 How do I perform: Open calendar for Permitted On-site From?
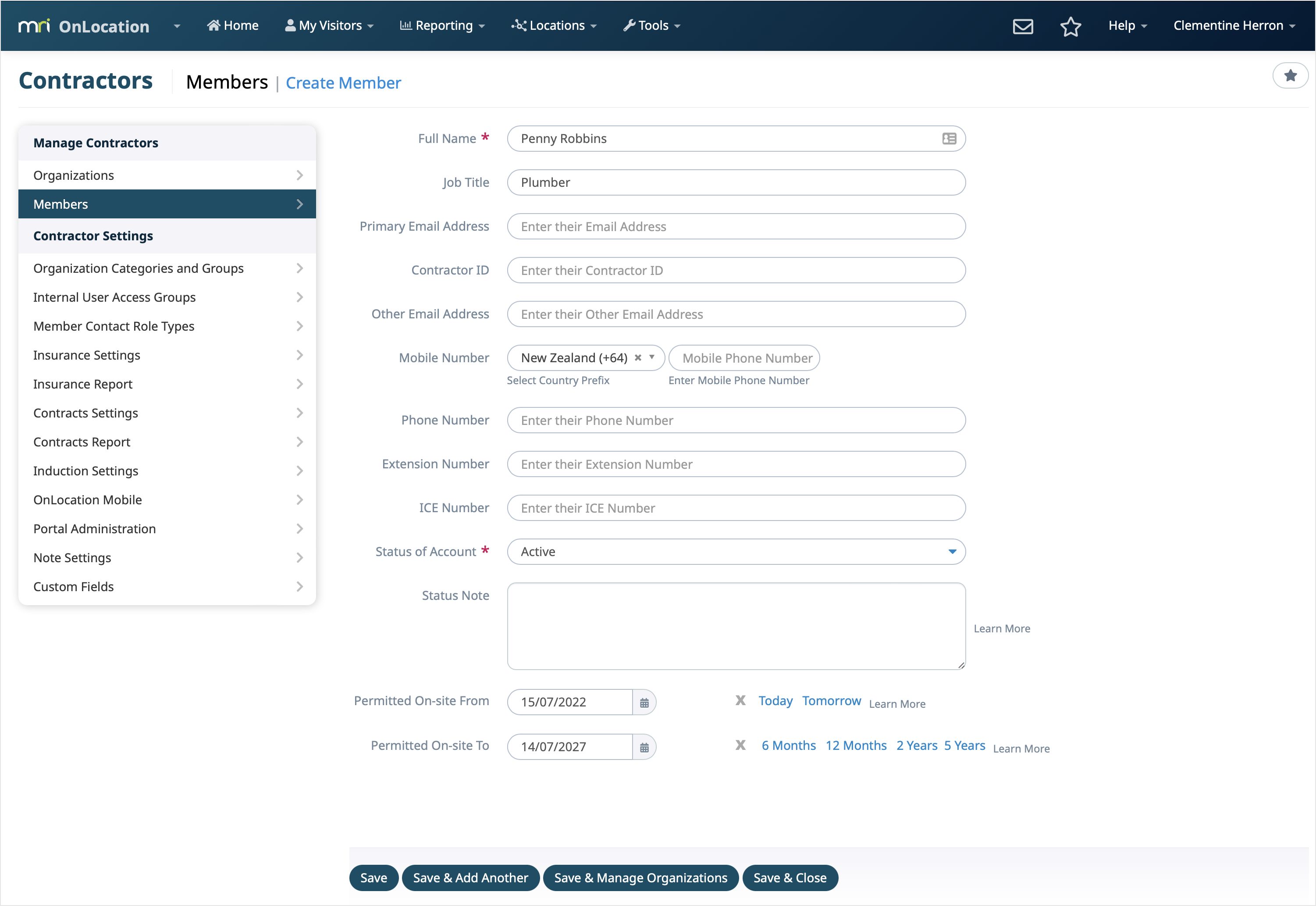click(x=644, y=702)
